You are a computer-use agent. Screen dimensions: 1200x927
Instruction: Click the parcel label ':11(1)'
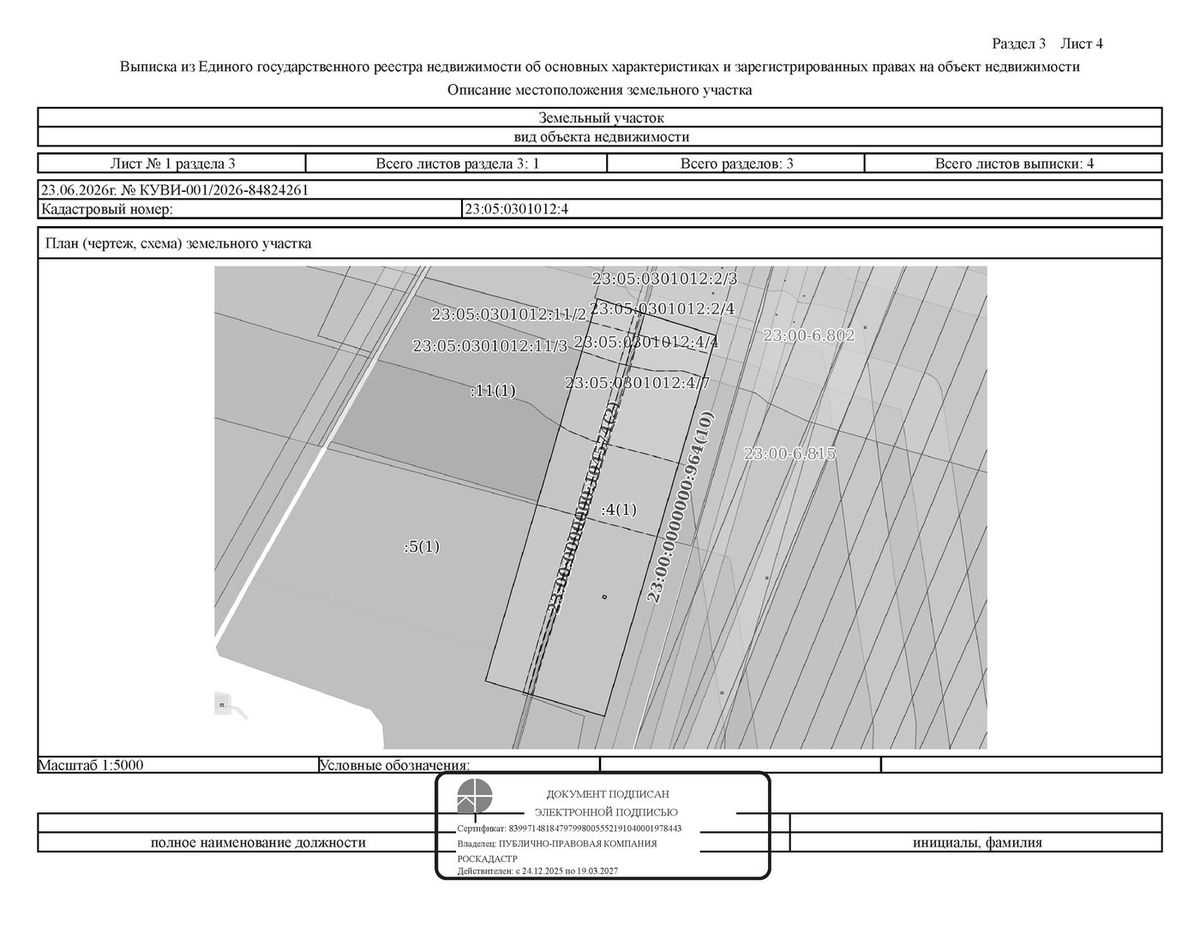click(x=492, y=391)
